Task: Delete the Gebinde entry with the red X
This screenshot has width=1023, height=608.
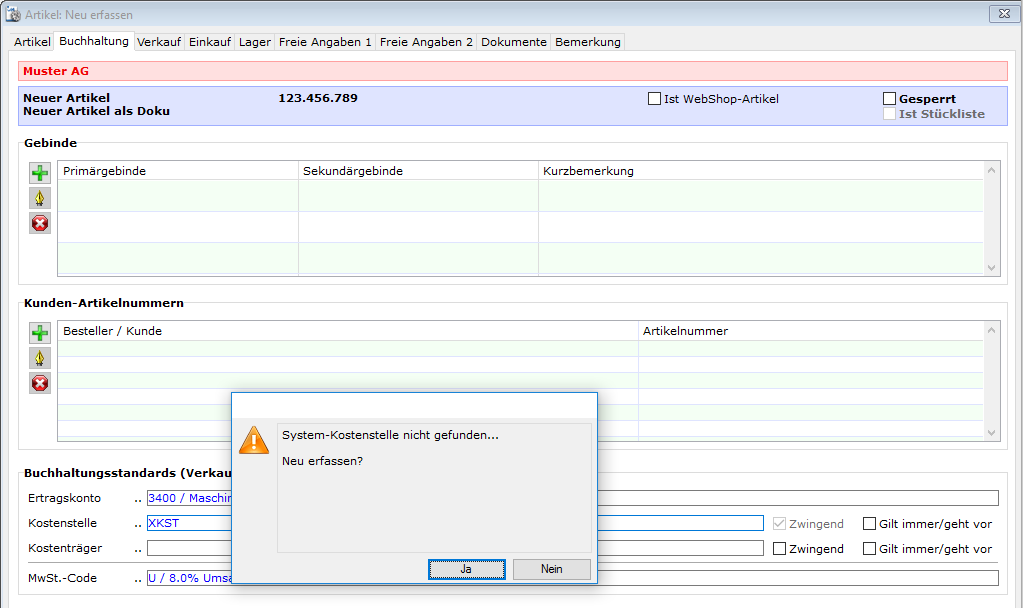Action: coord(40,223)
